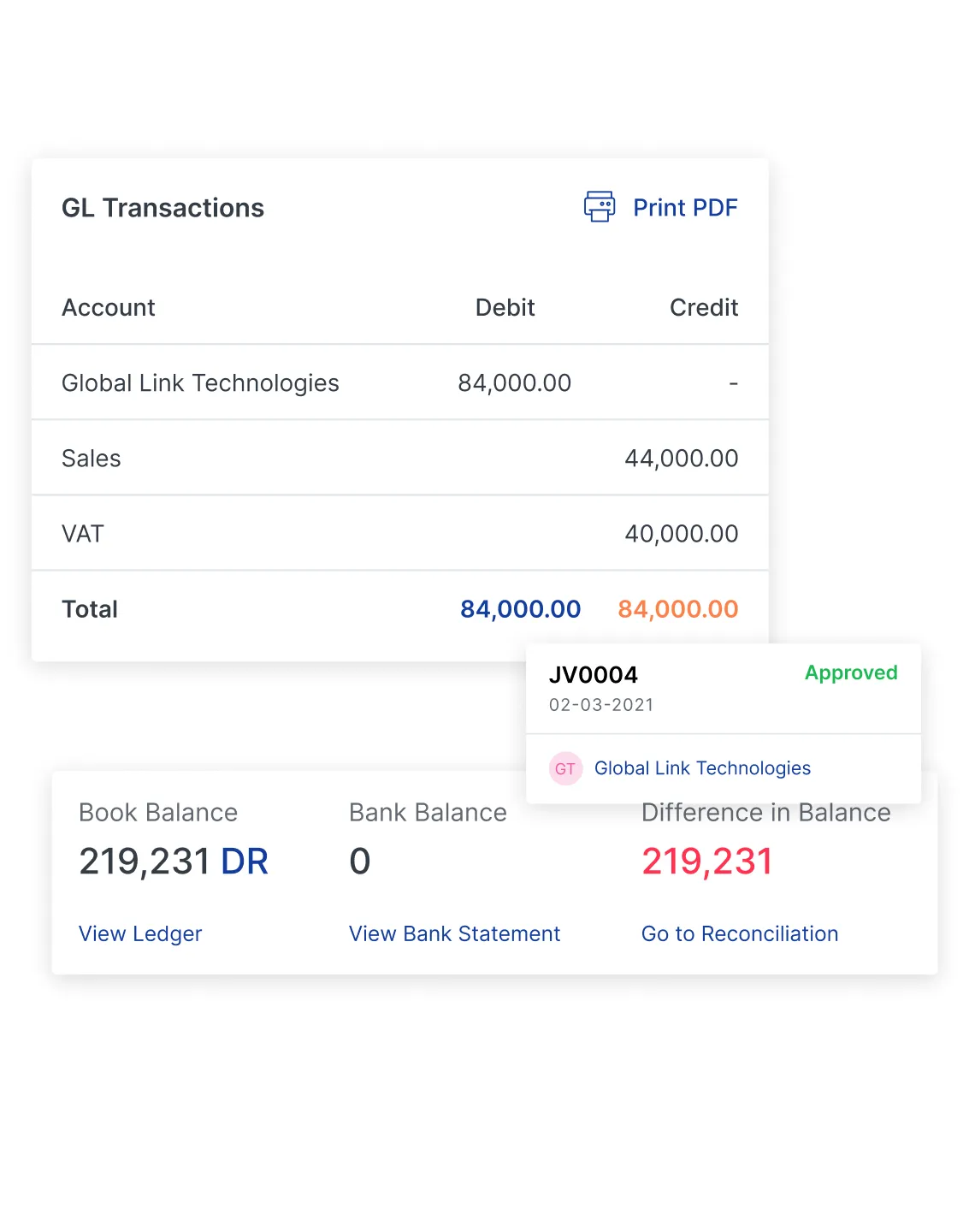Screen dimensions: 975x1232
Task: Select the GT avatar icon
Action: pos(565,768)
